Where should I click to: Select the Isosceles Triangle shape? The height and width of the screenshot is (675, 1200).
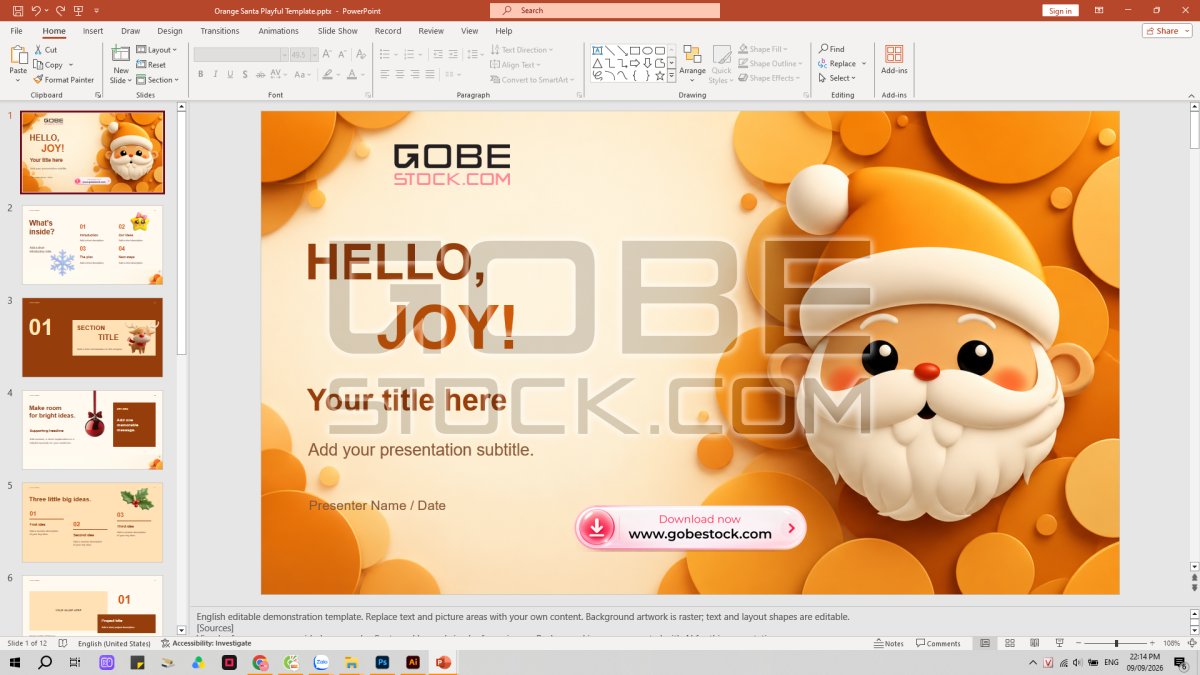coord(597,62)
